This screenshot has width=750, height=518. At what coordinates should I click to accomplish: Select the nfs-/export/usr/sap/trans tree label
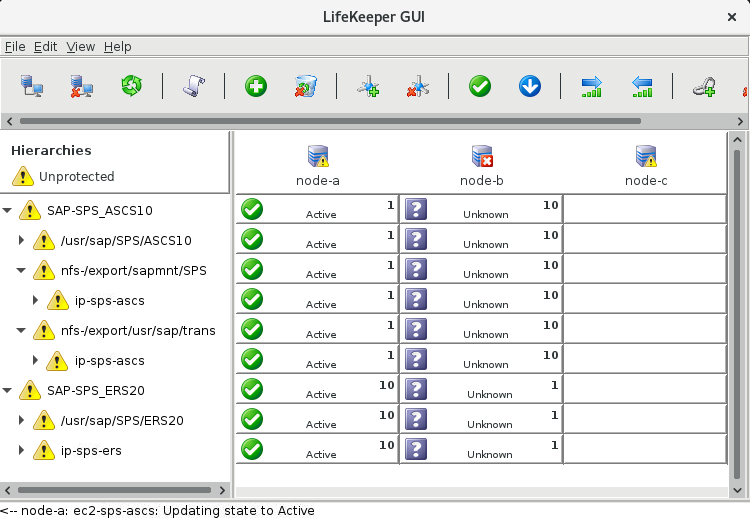click(x=138, y=331)
